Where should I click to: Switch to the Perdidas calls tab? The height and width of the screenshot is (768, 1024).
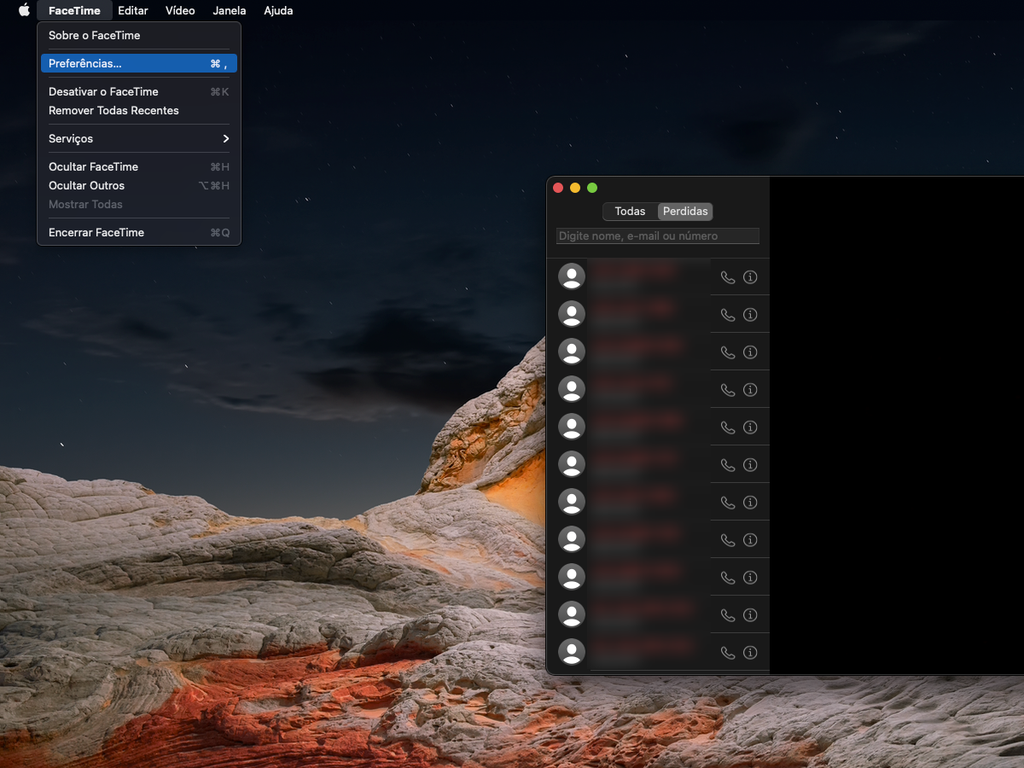685,211
